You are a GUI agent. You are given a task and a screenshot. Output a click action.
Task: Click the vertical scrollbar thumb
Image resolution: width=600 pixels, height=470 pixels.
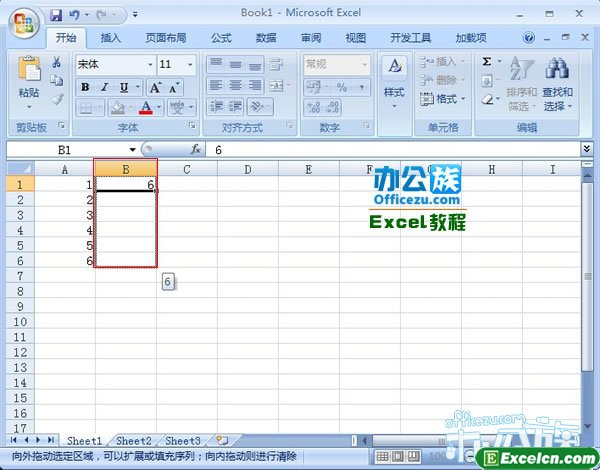pos(587,276)
